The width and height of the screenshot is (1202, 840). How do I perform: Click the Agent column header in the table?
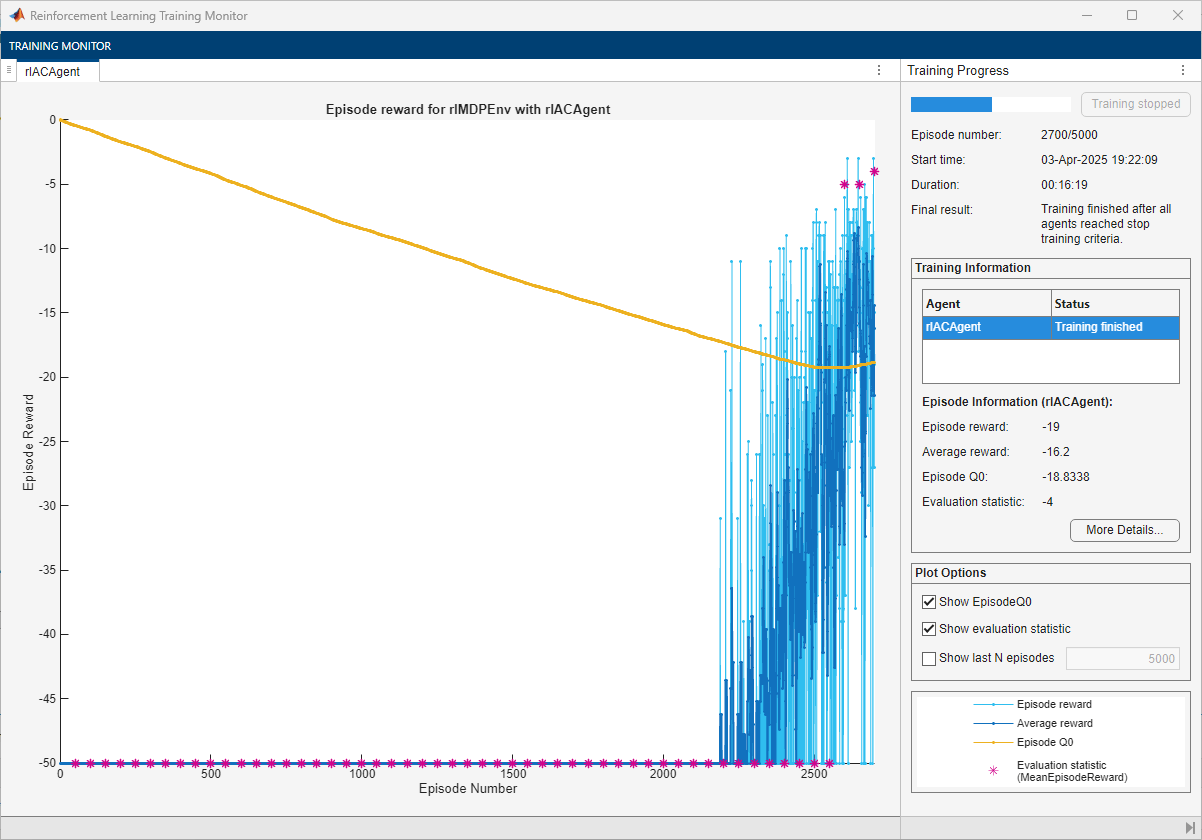[986, 303]
